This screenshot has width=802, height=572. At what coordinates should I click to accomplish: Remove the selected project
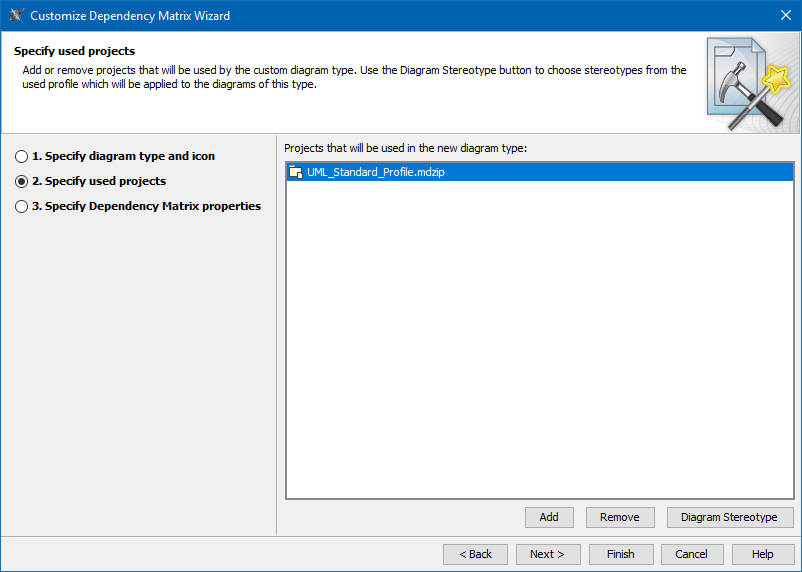[619, 517]
